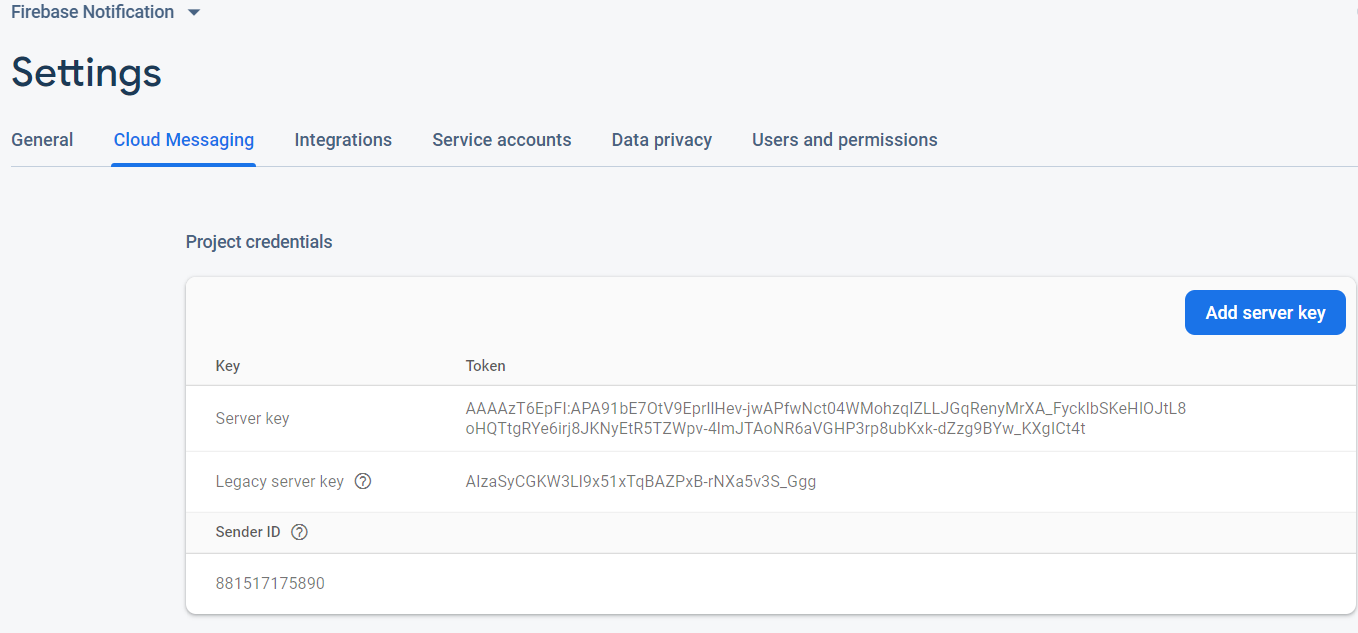
Task: Click the Legacy server key token value
Action: point(640,481)
